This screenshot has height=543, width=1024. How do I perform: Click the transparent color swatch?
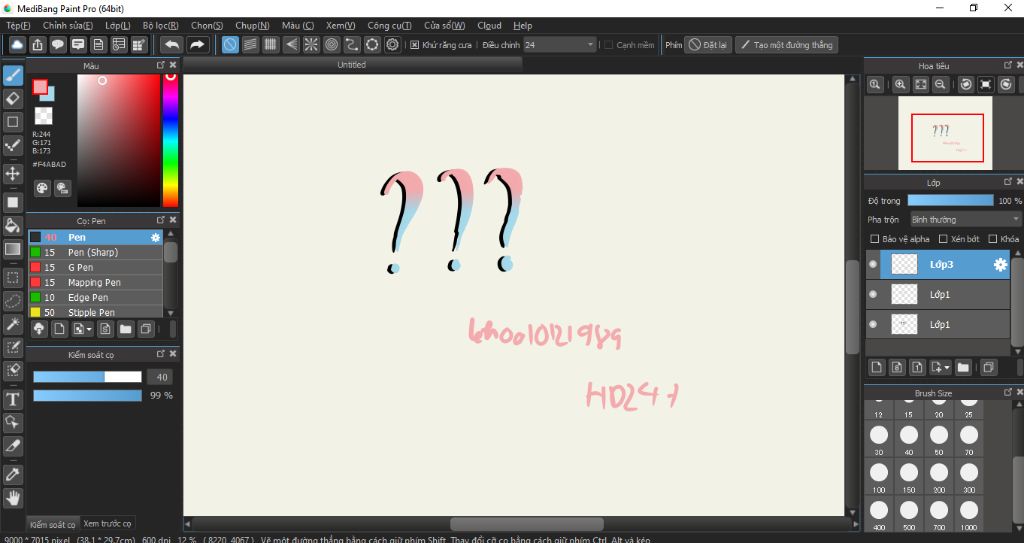43,116
